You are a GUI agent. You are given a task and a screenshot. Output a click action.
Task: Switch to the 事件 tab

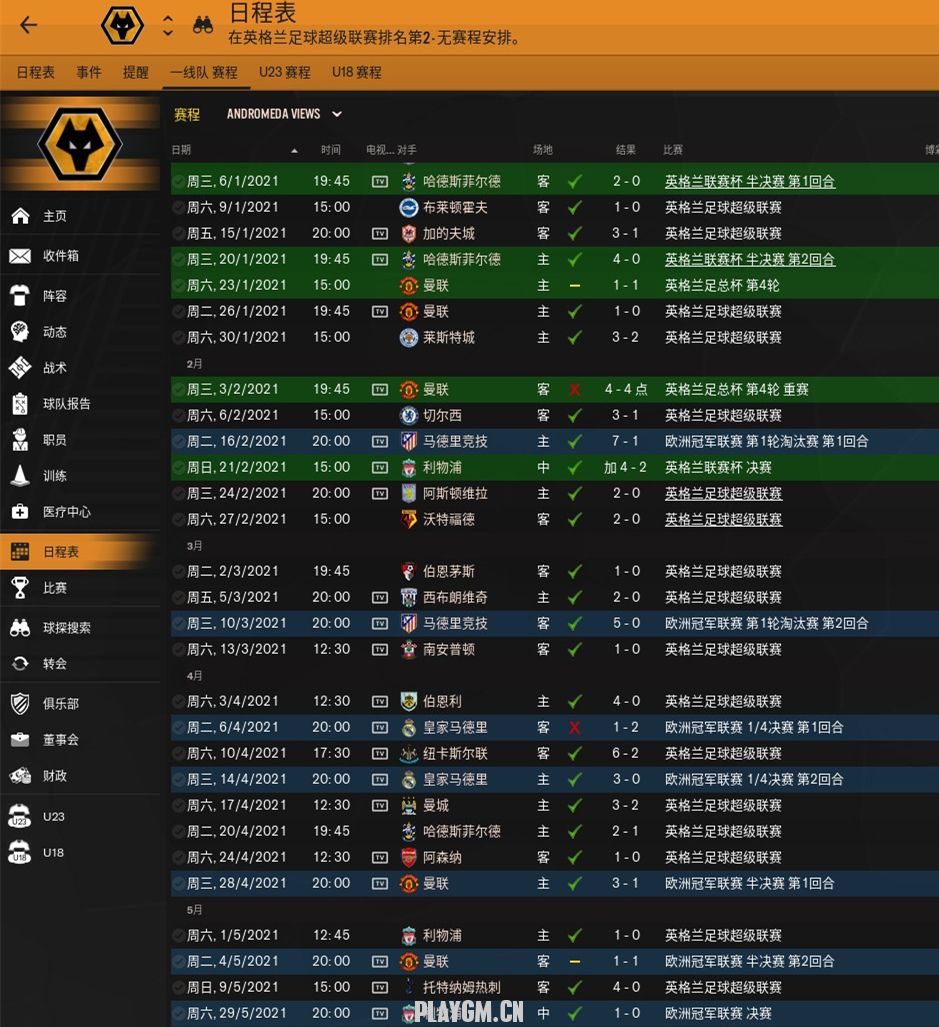89,73
